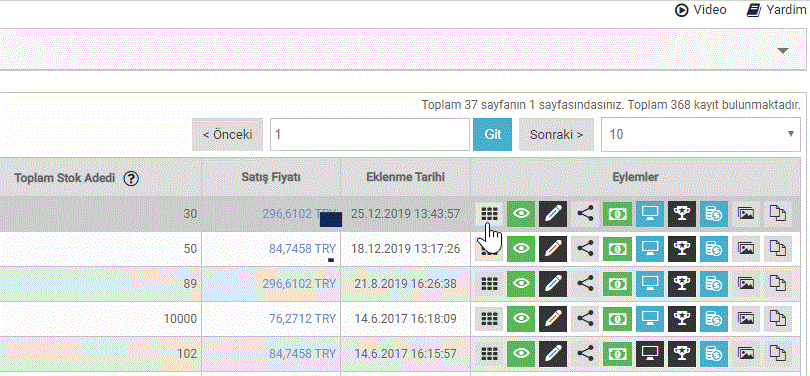Share the product priced 76,2712 TRY
Screen dimensions: 810x376
[585, 319]
